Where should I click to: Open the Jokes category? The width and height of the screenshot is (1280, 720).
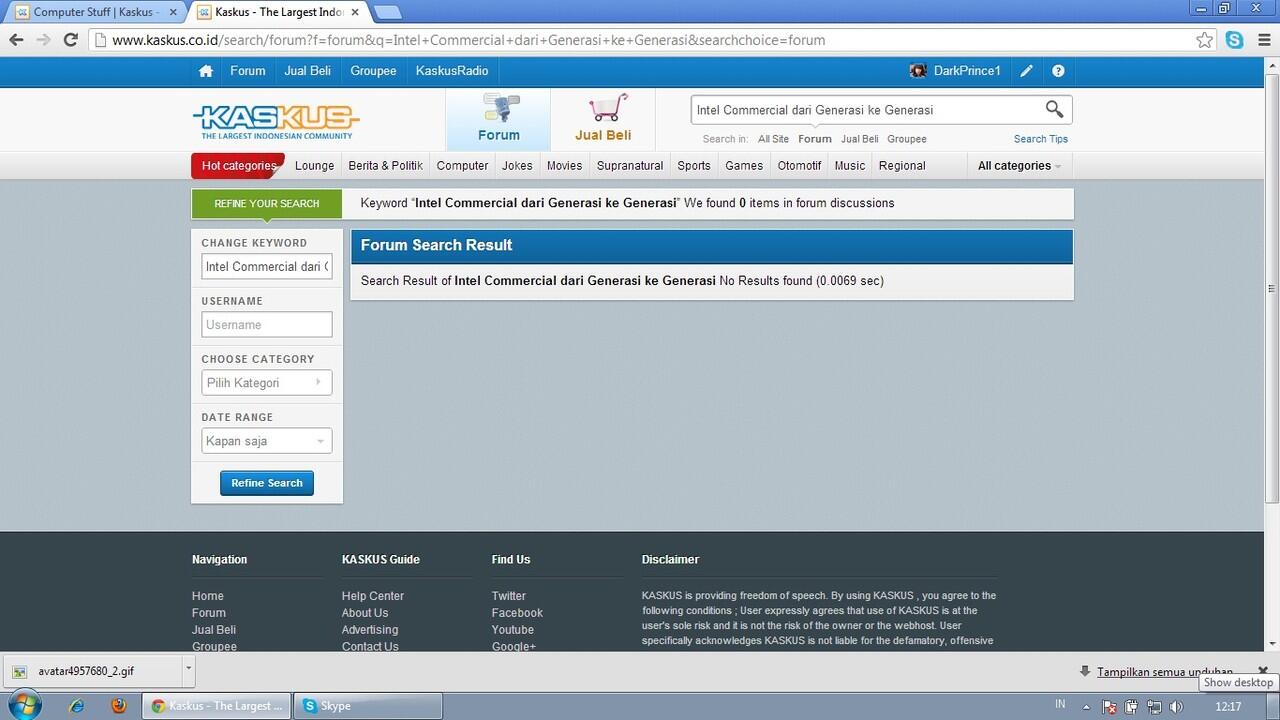pos(517,166)
